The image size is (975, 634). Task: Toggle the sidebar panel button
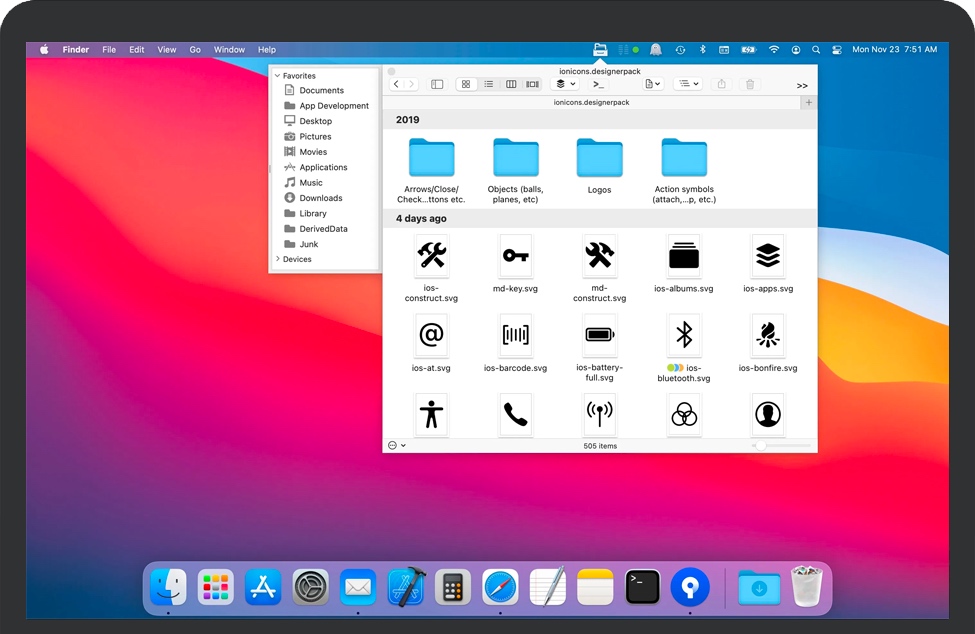pyautogui.click(x=437, y=85)
